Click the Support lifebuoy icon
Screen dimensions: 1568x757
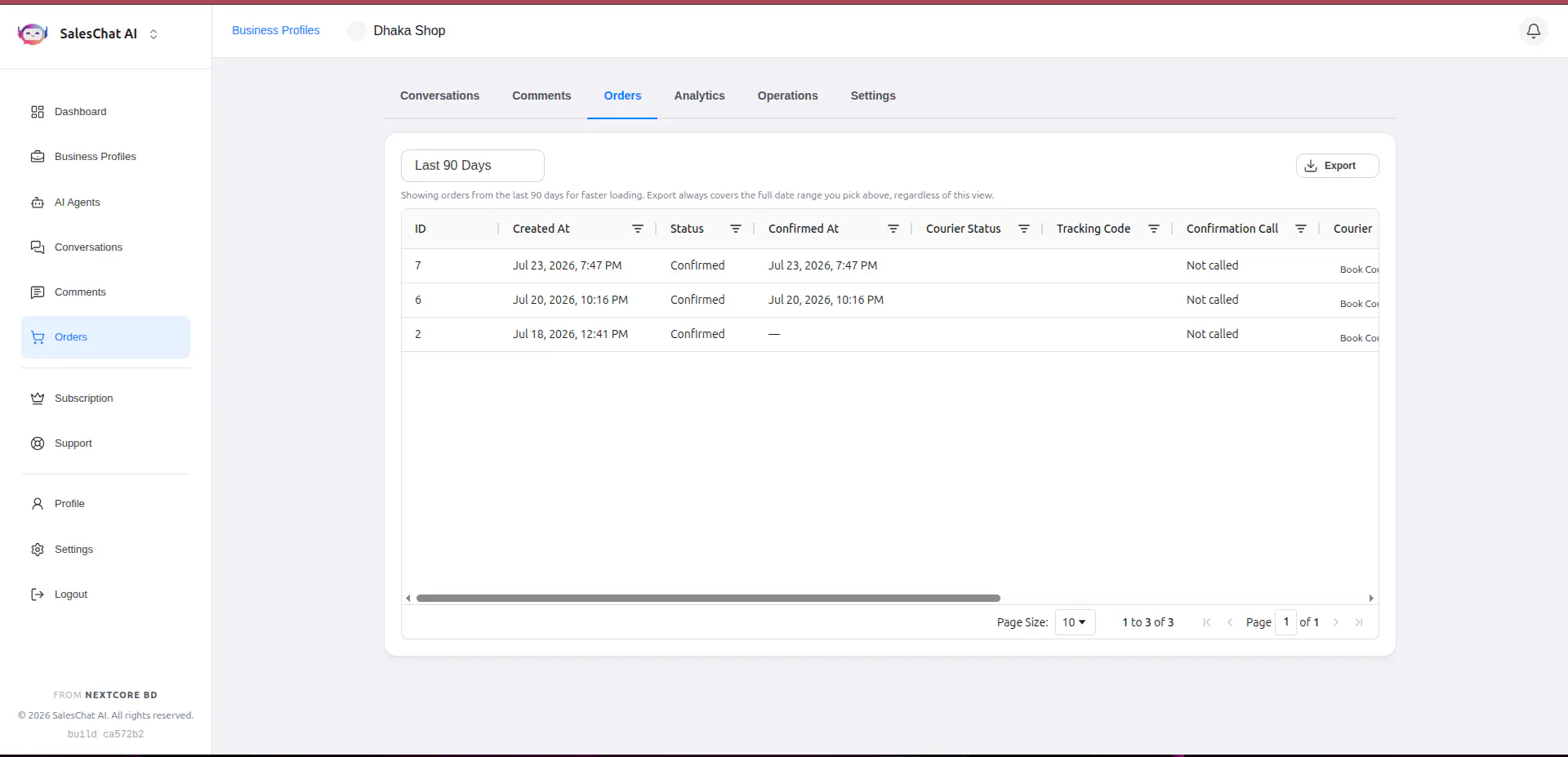(x=38, y=443)
